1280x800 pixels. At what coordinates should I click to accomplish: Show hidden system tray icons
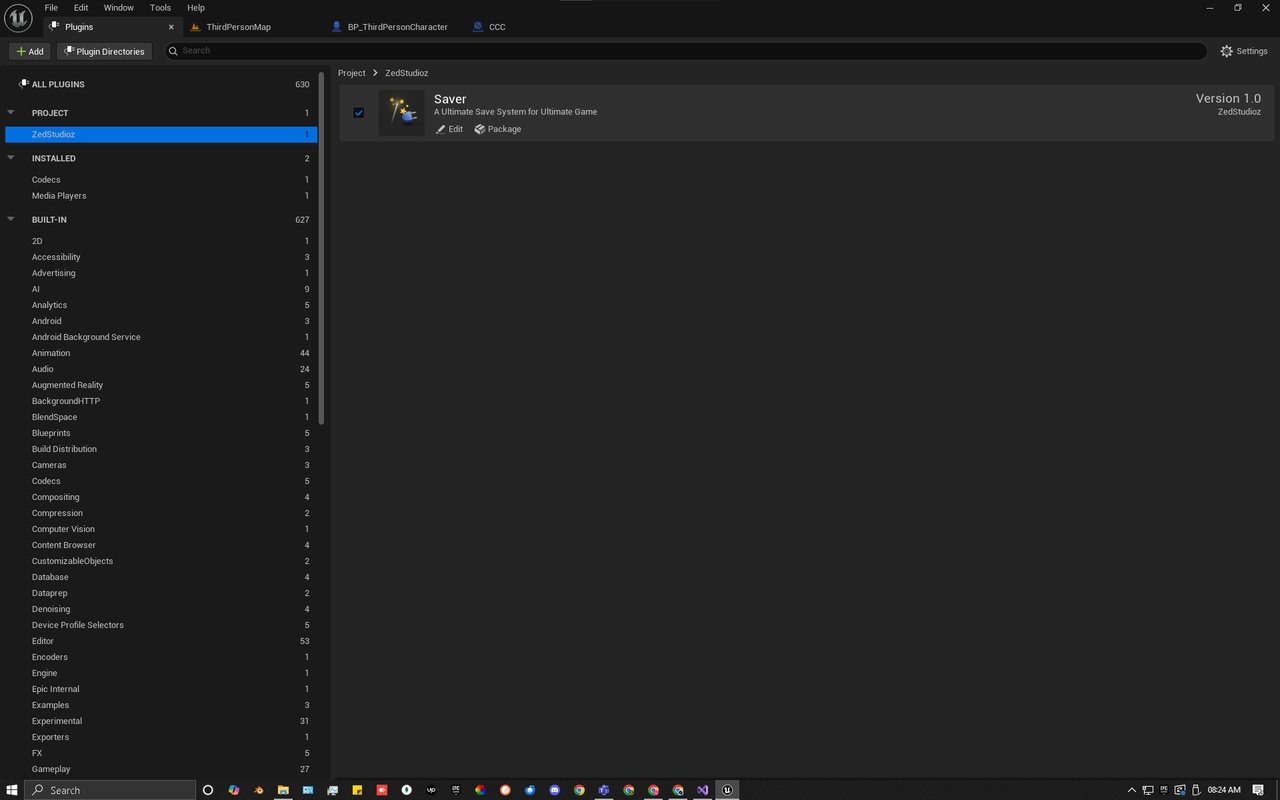coord(1132,790)
